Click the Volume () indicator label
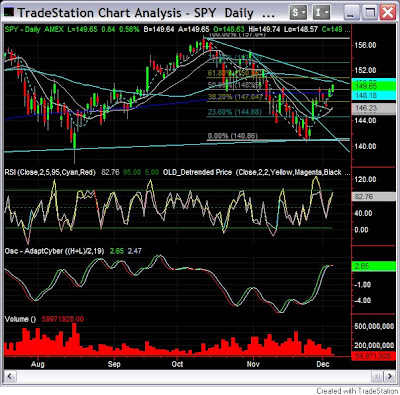This screenshot has height=395, width=400. click(20, 319)
